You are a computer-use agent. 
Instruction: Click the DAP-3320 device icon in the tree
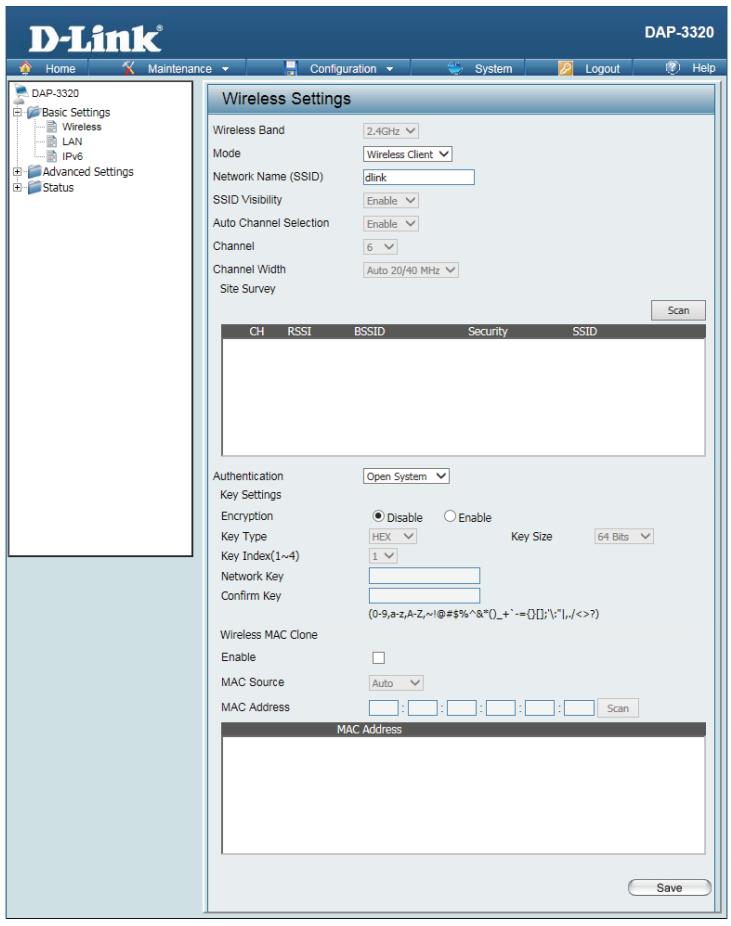coord(21,93)
